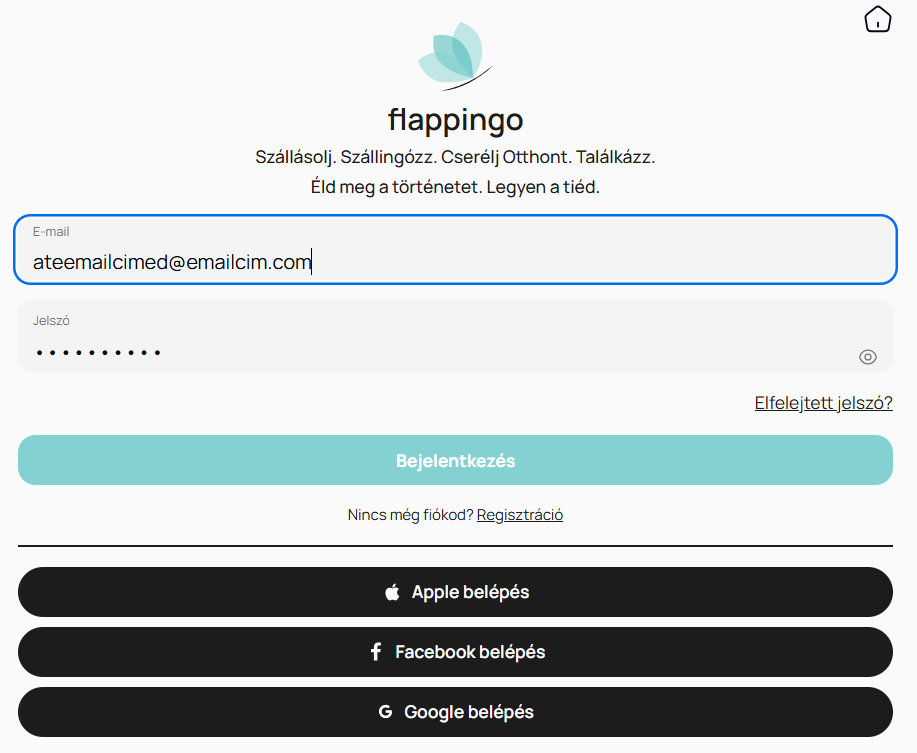Click the 'Szállásolj. Szállingózz.' tagline
The width and height of the screenshot is (917, 753).
click(x=455, y=157)
